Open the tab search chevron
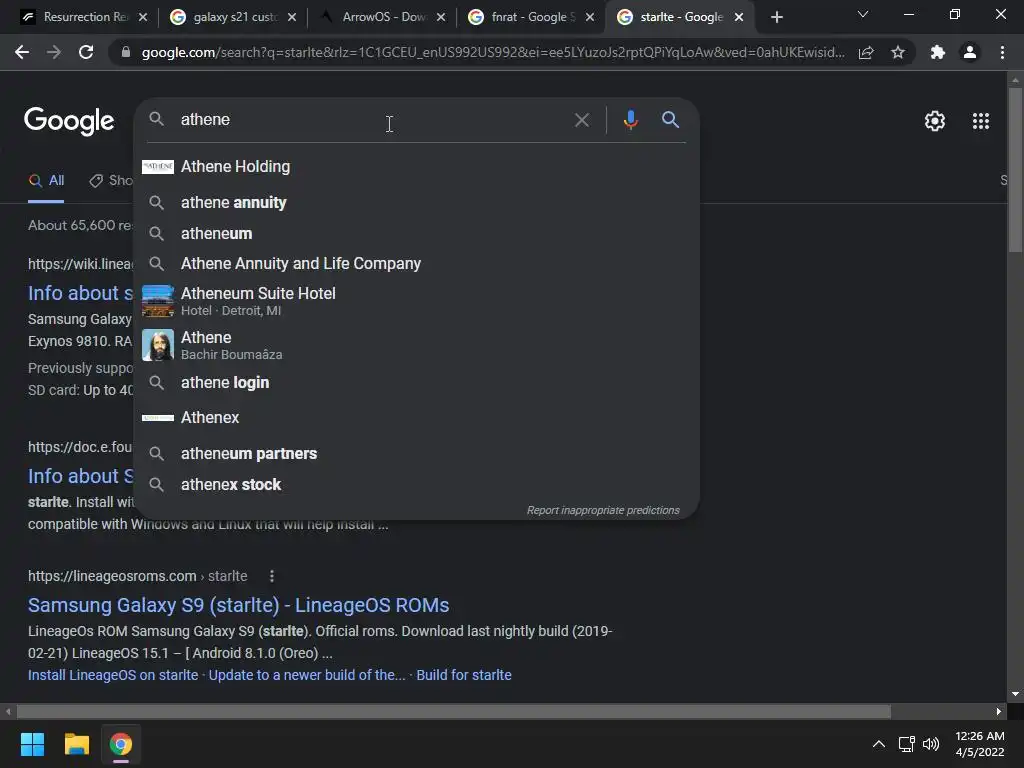 [863, 14]
